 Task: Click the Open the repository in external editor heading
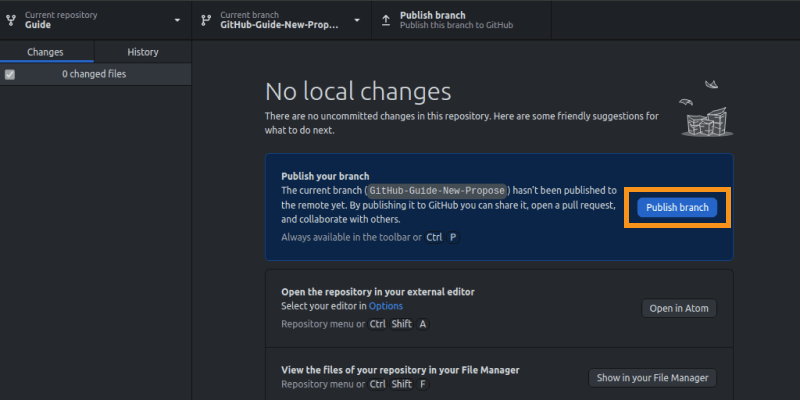pyautogui.click(x=377, y=291)
